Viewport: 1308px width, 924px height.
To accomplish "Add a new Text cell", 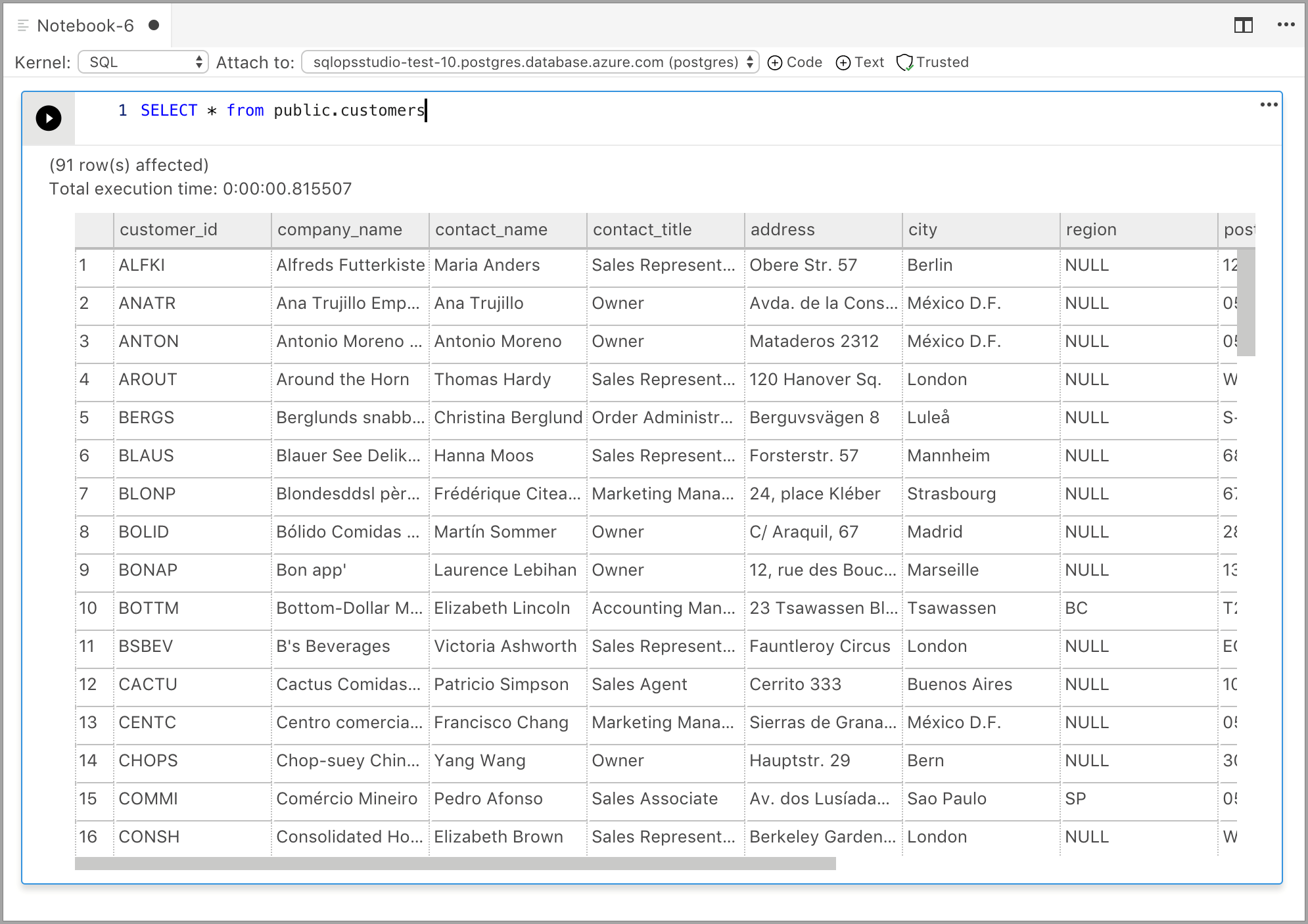I will point(860,62).
